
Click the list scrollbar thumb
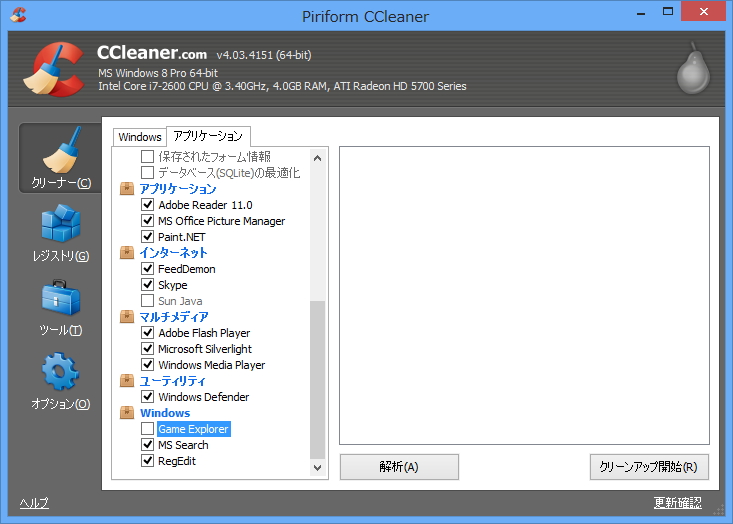click(x=317, y=380)
